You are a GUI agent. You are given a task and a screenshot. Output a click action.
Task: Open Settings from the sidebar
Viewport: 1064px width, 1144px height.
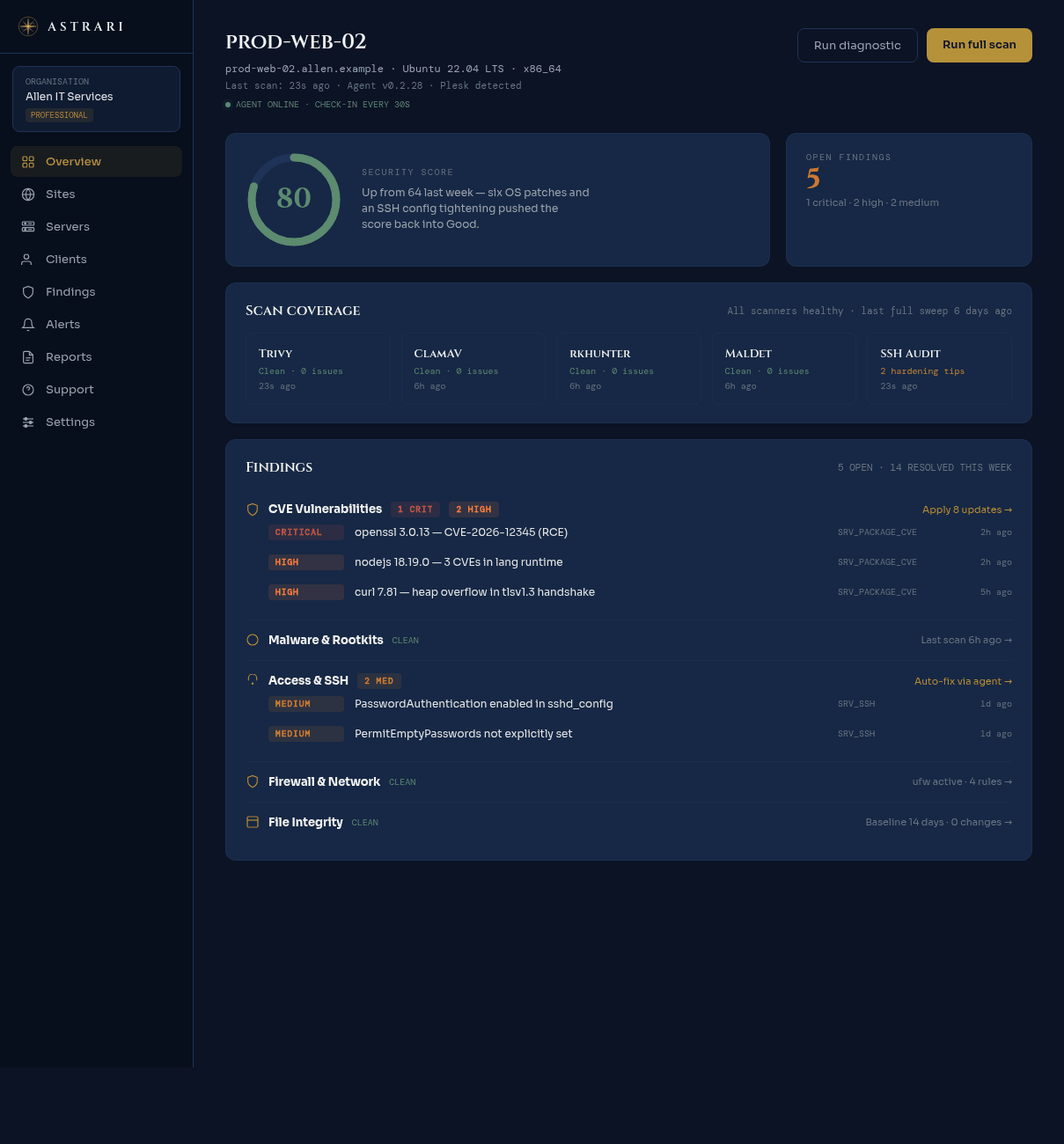pos(96,422)
